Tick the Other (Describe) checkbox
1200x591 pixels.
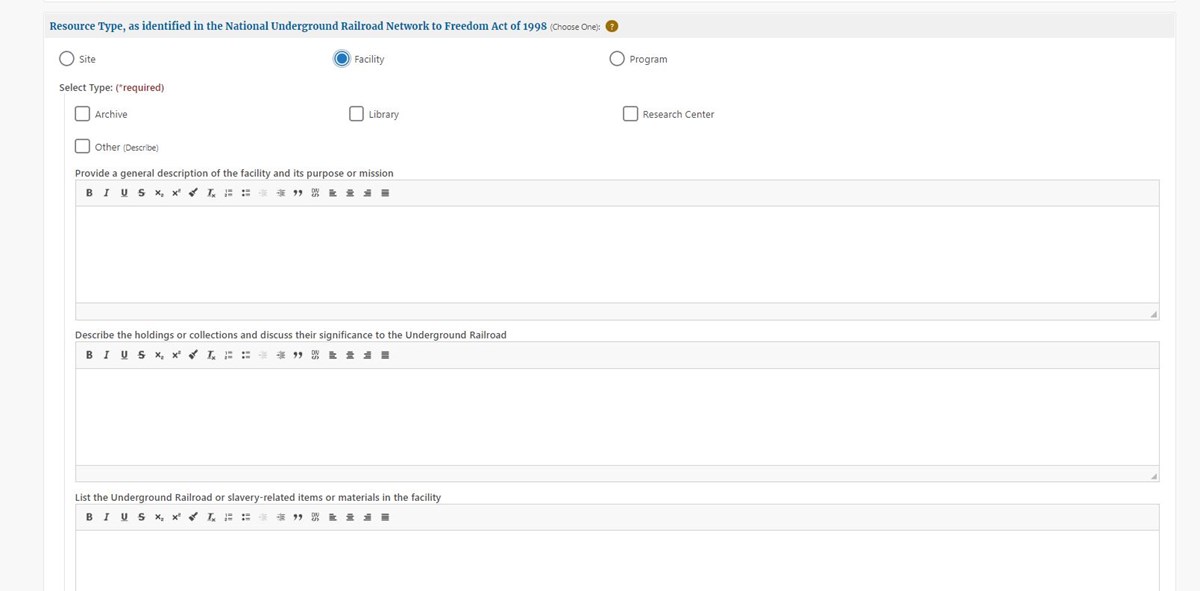click(83, 146)
